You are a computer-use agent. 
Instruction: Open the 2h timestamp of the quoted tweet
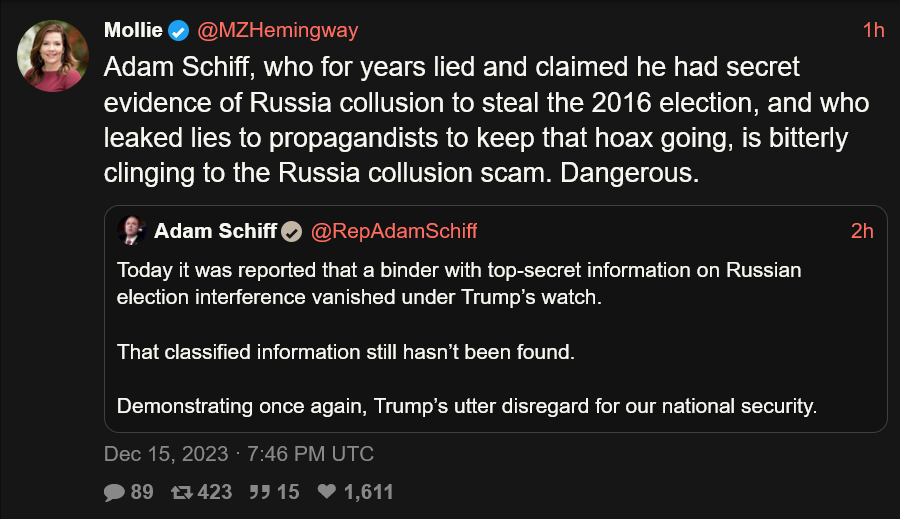862,231
